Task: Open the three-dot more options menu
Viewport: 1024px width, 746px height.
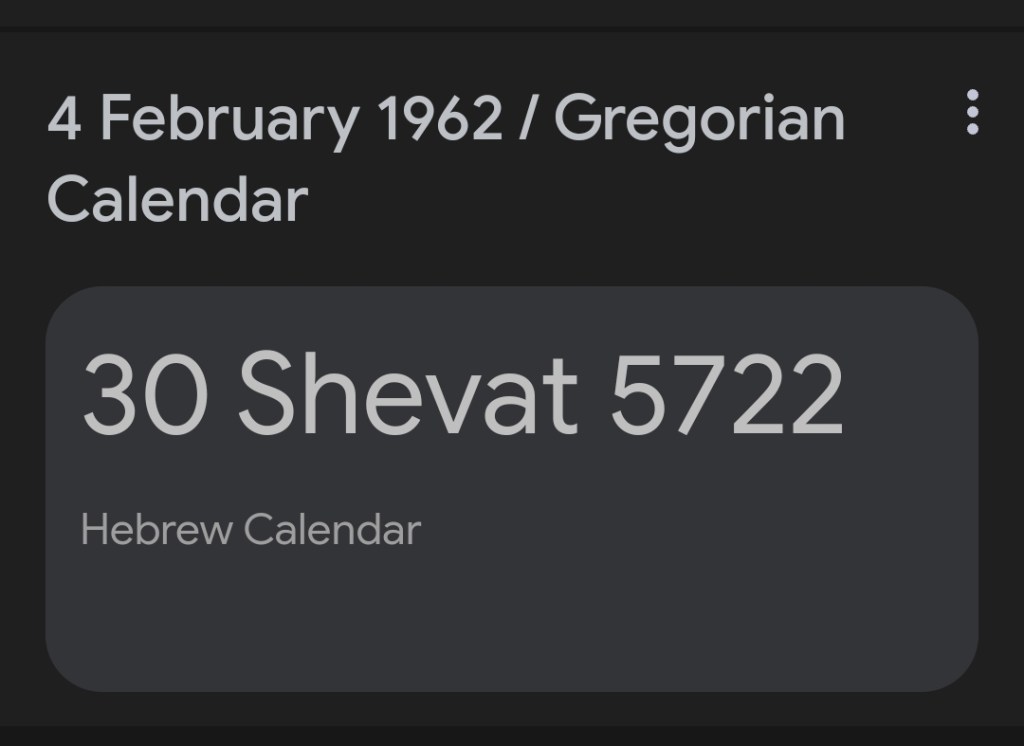Action: [x=972, y=112]
